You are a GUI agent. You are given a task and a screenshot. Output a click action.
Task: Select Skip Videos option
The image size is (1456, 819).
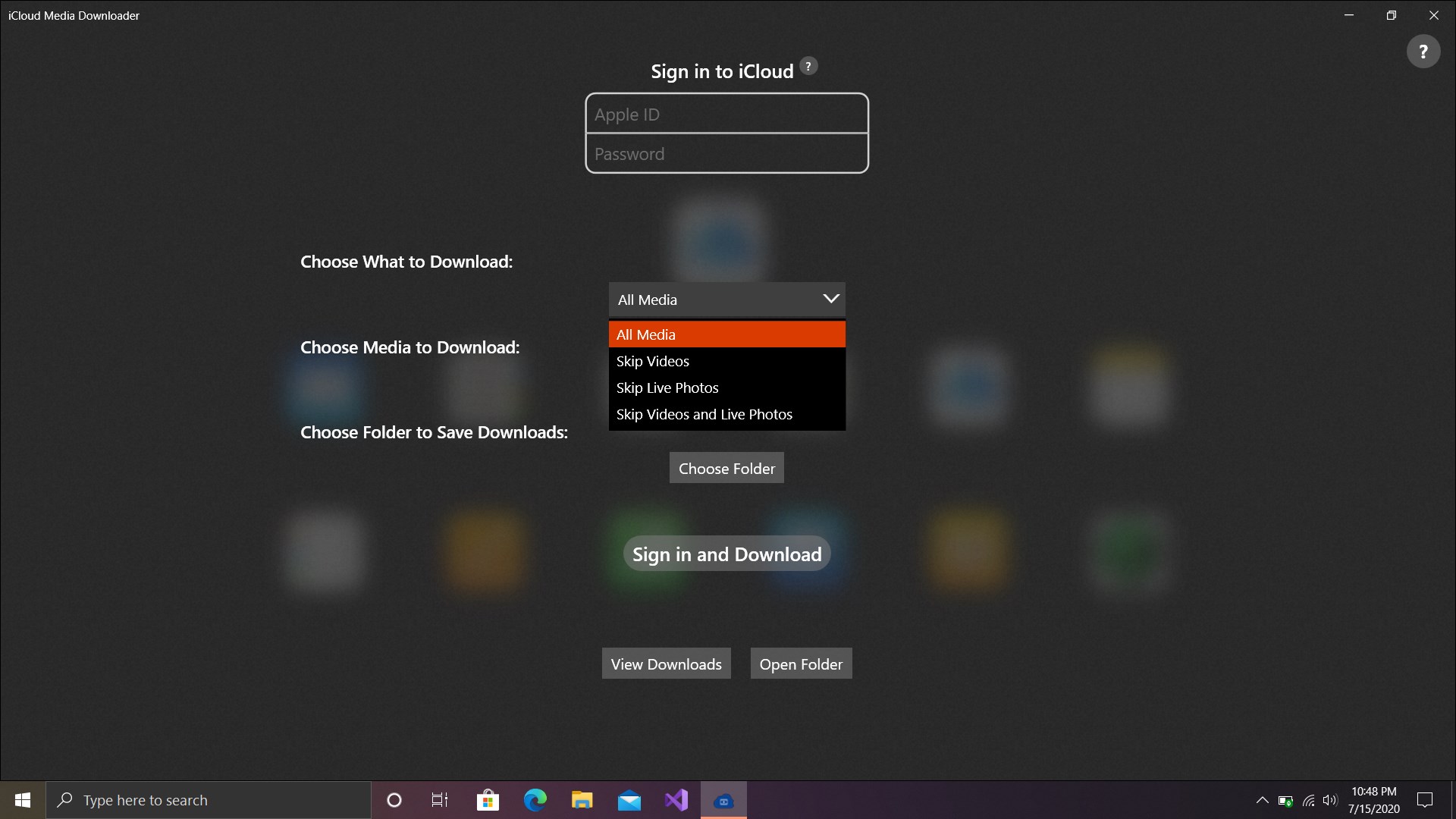pos(726,361)
